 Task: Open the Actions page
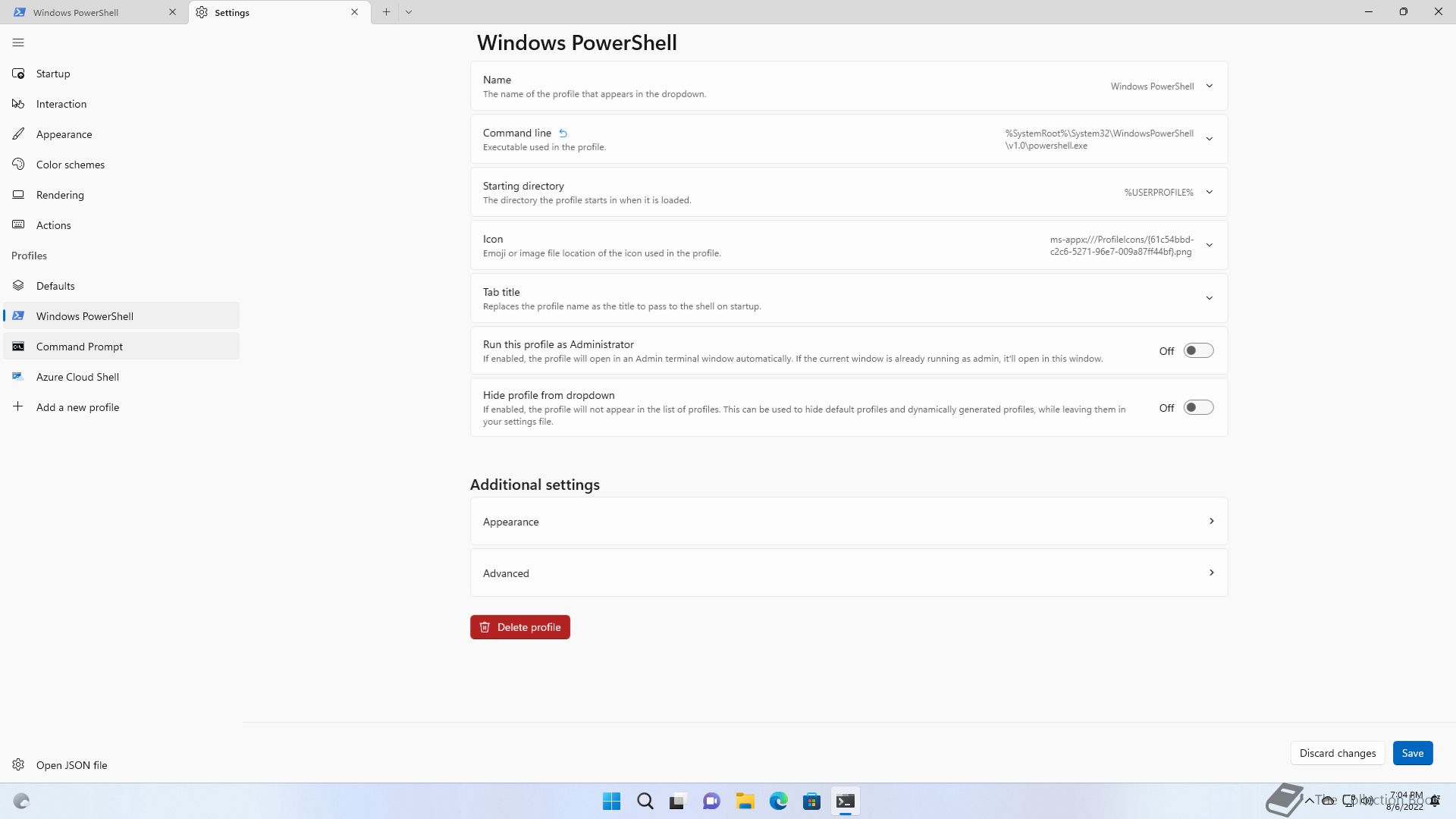pyautogui.click(x=121, y=225)
